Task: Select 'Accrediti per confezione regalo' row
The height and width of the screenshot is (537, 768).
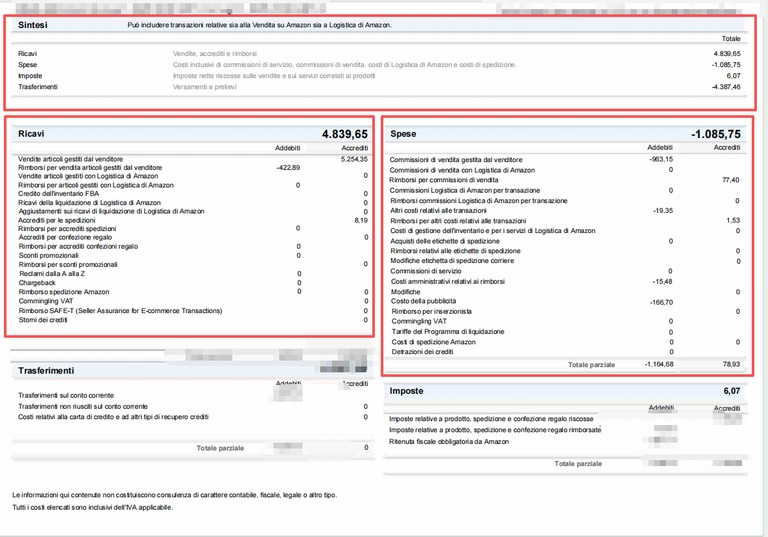Action: [x=193, y=237]
